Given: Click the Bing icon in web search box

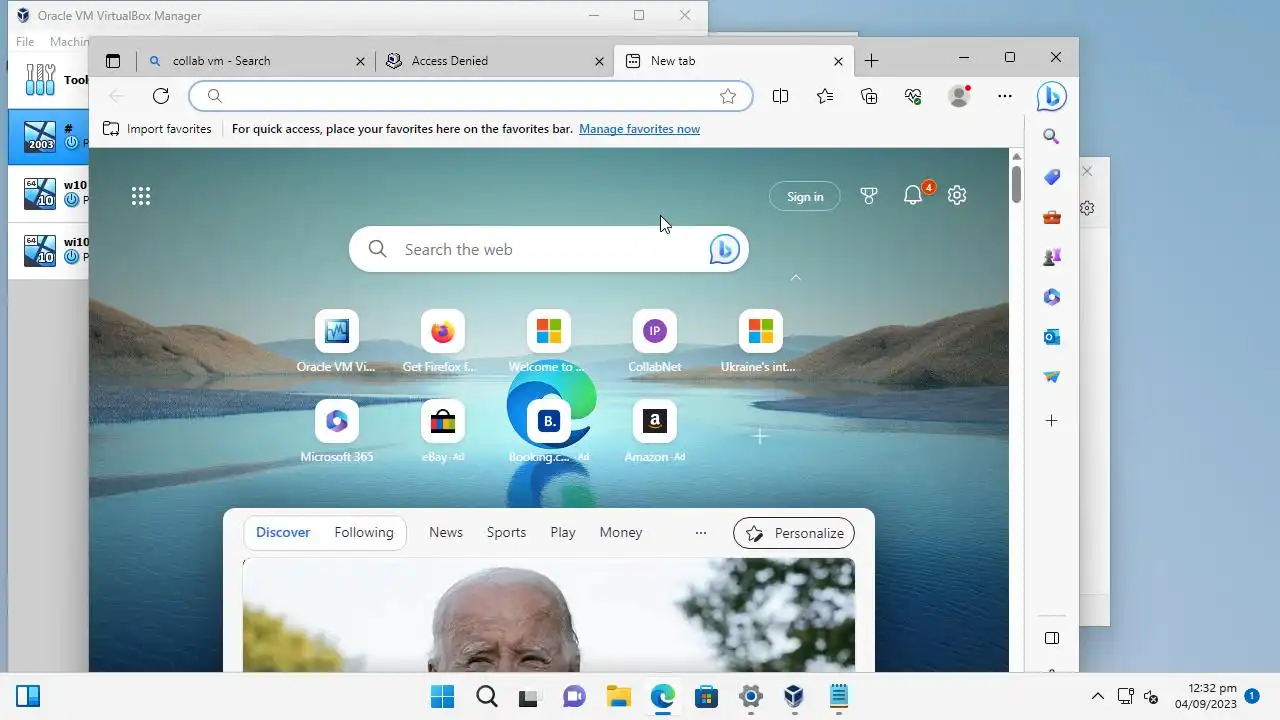Looking at the screenshot, I should 724,249.
